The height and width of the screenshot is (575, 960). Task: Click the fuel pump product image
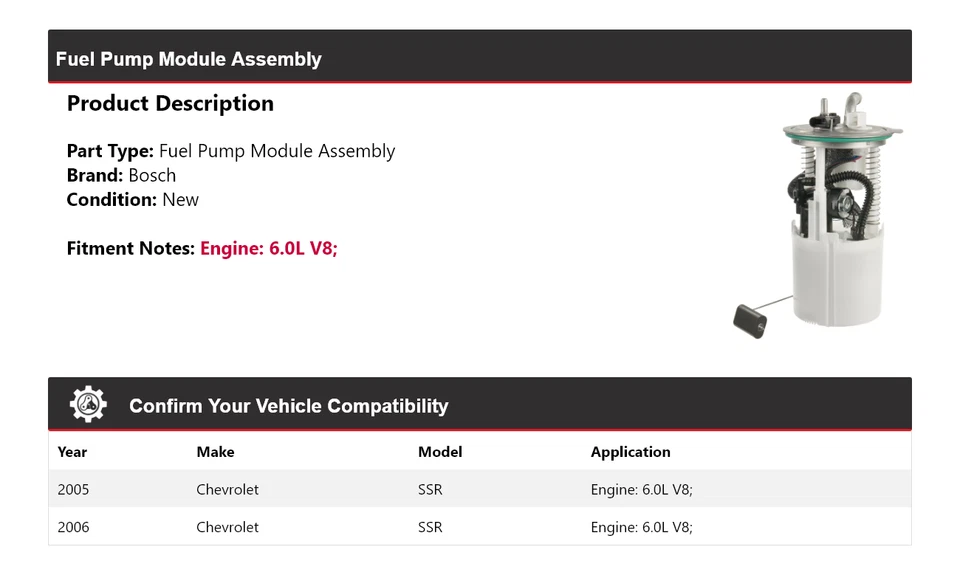tap(818, 214)
